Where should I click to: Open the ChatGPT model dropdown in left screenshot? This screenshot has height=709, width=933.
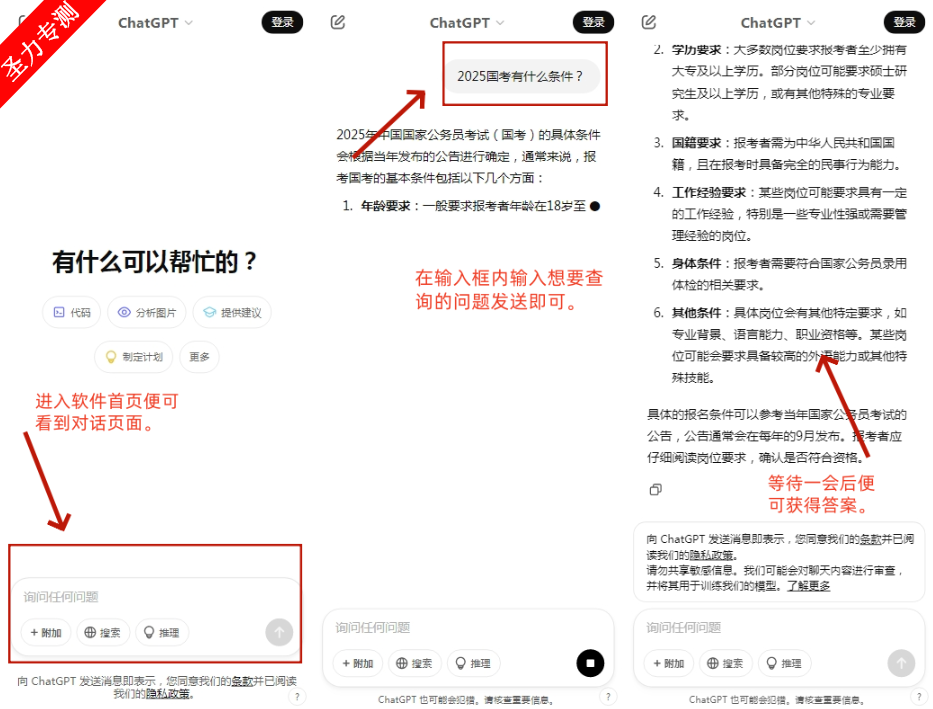pyautogui.click(x=155, y=23)
